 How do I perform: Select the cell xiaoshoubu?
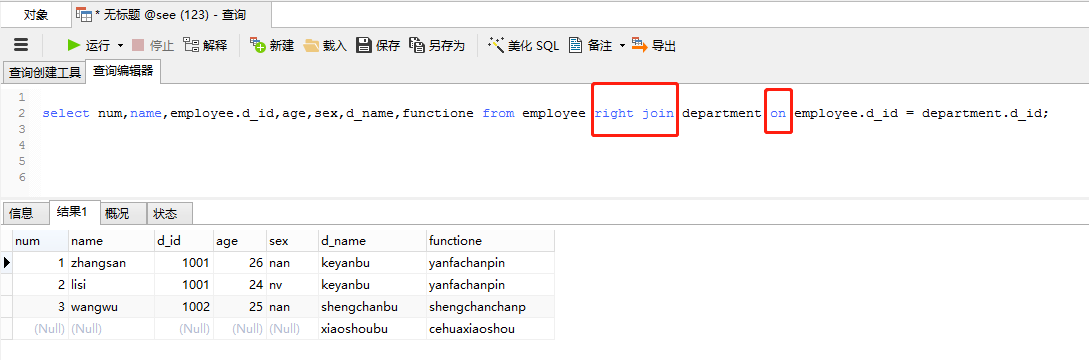372,329
